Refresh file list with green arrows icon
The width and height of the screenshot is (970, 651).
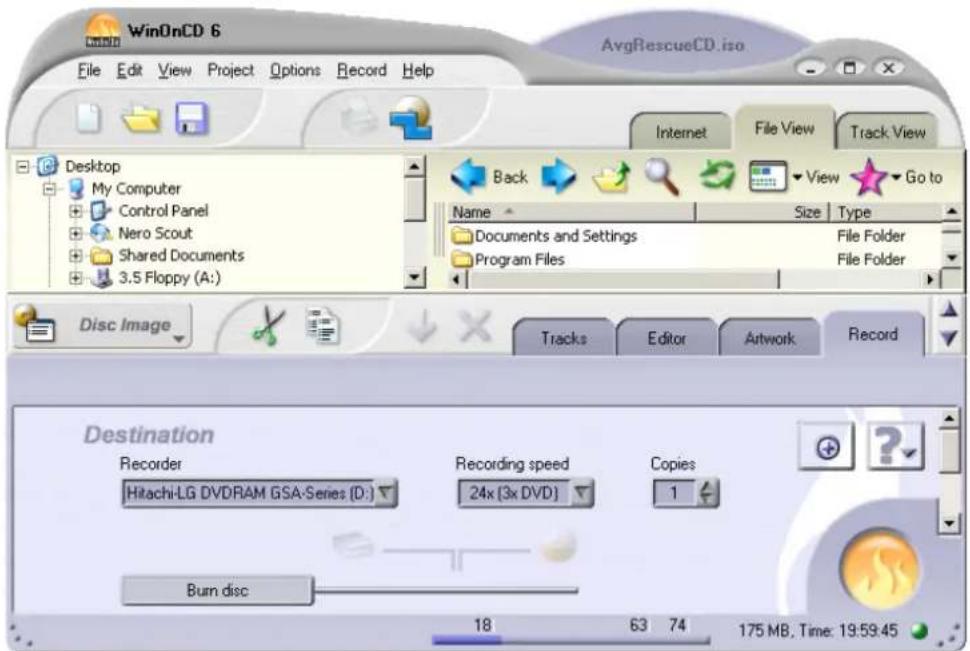tap(717, 176)
